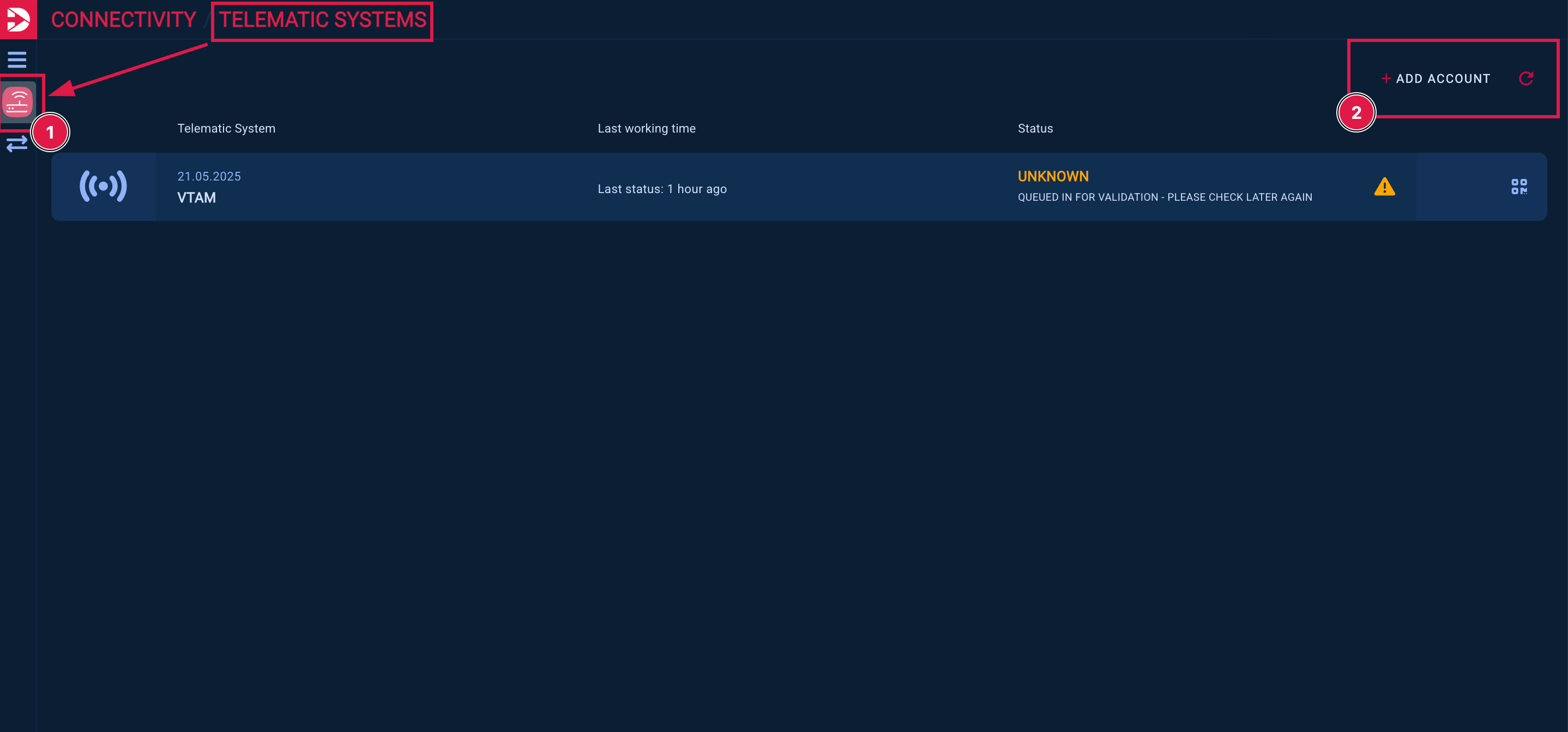Sort by the Telematic System column header

pos(226,129)
